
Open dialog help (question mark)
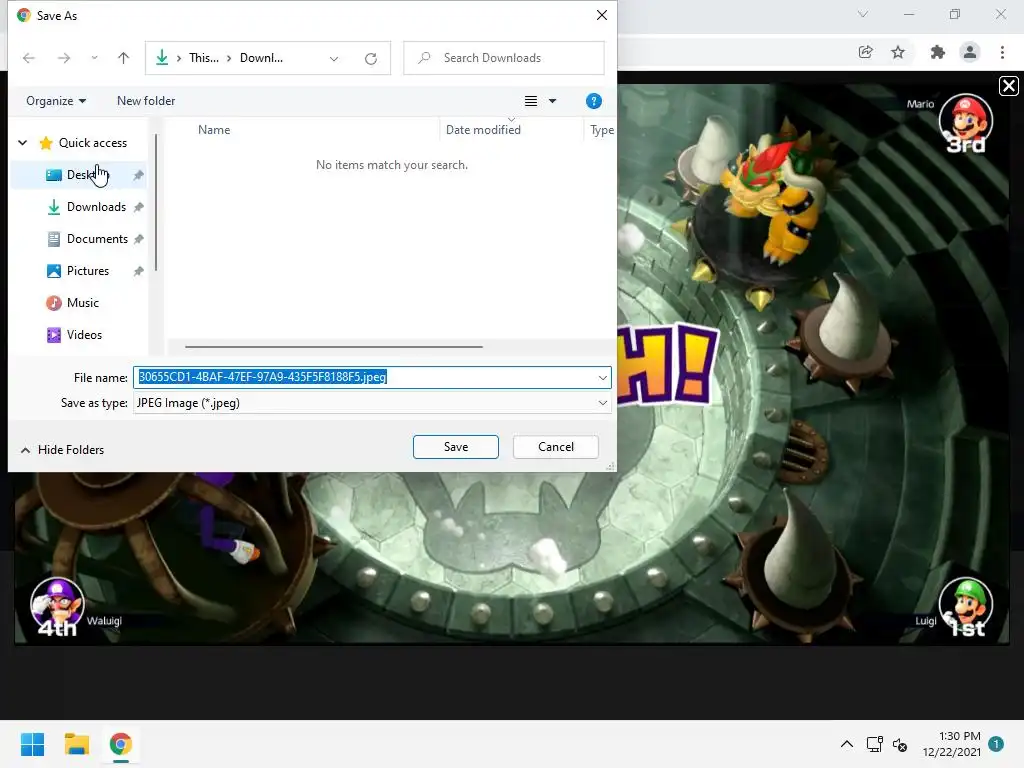pos(594,101)
